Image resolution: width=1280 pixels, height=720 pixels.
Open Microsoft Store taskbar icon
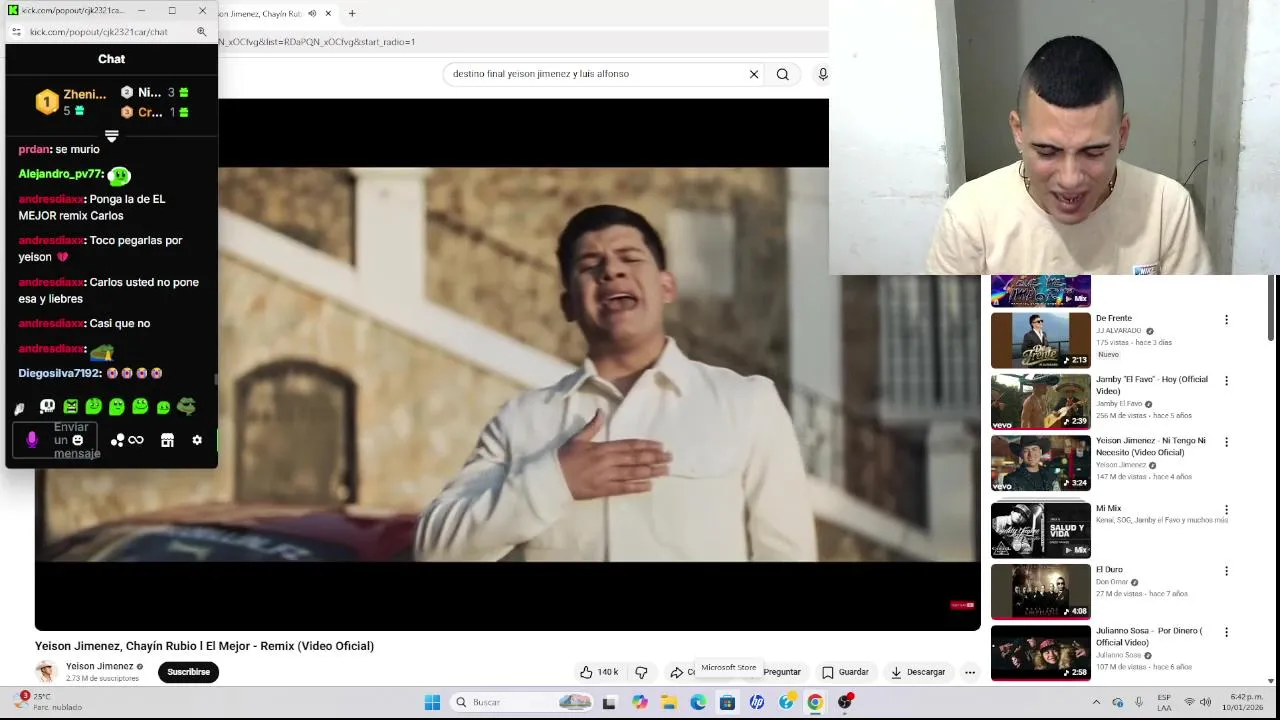point(727,702)
